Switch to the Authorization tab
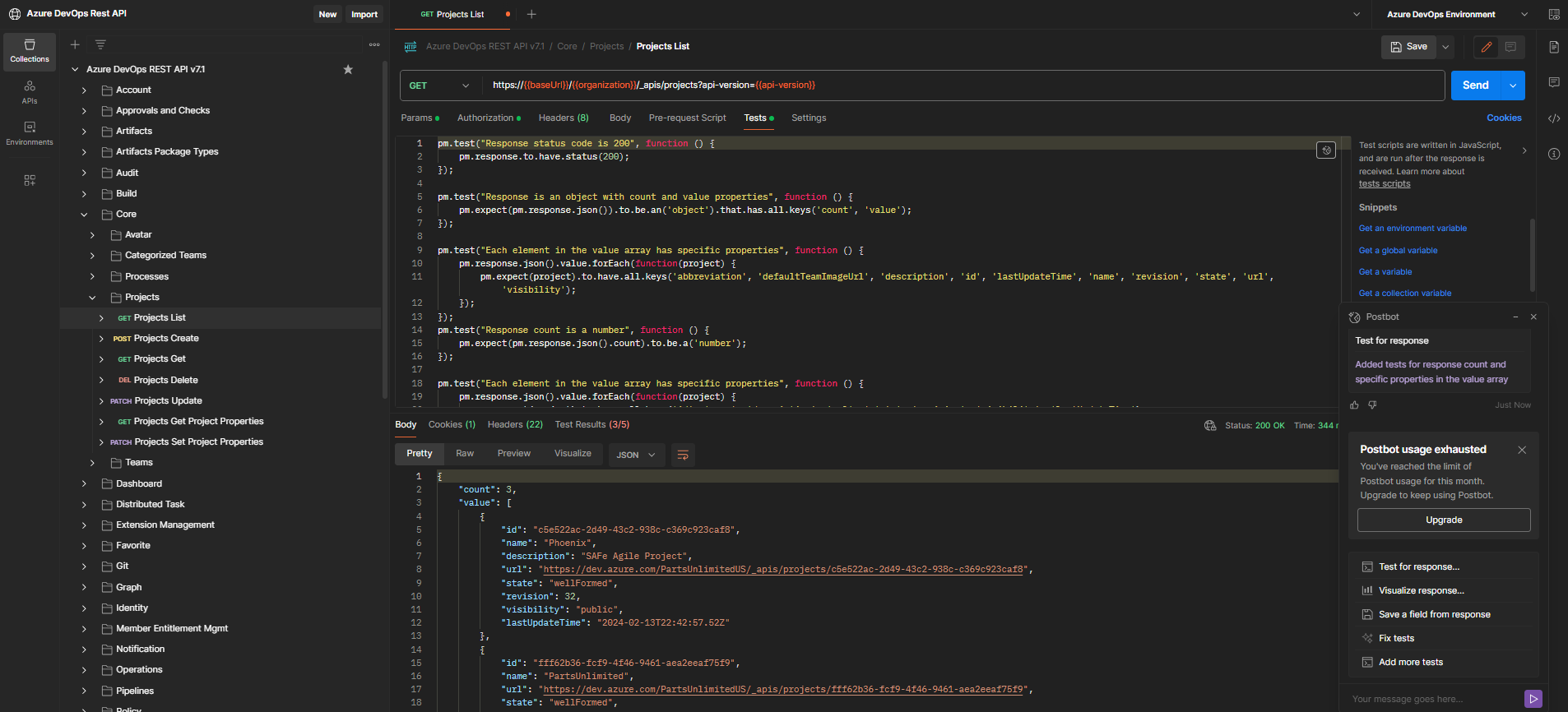The height and width of the screenshot is (712, 1568). coord(489,118)
